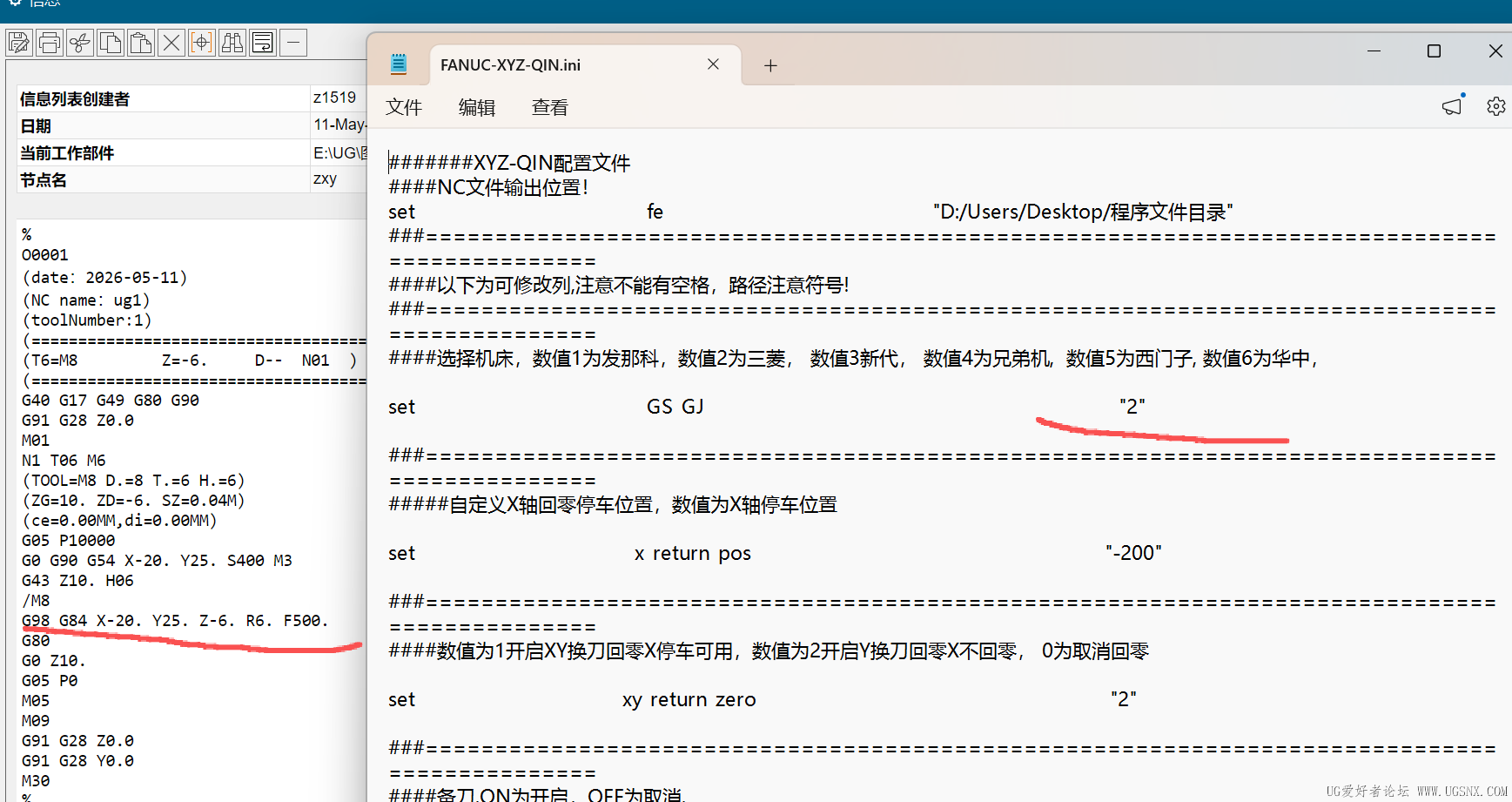Click the line O0001 in the NC listing
1512x802 pixels.
point(45,255)
